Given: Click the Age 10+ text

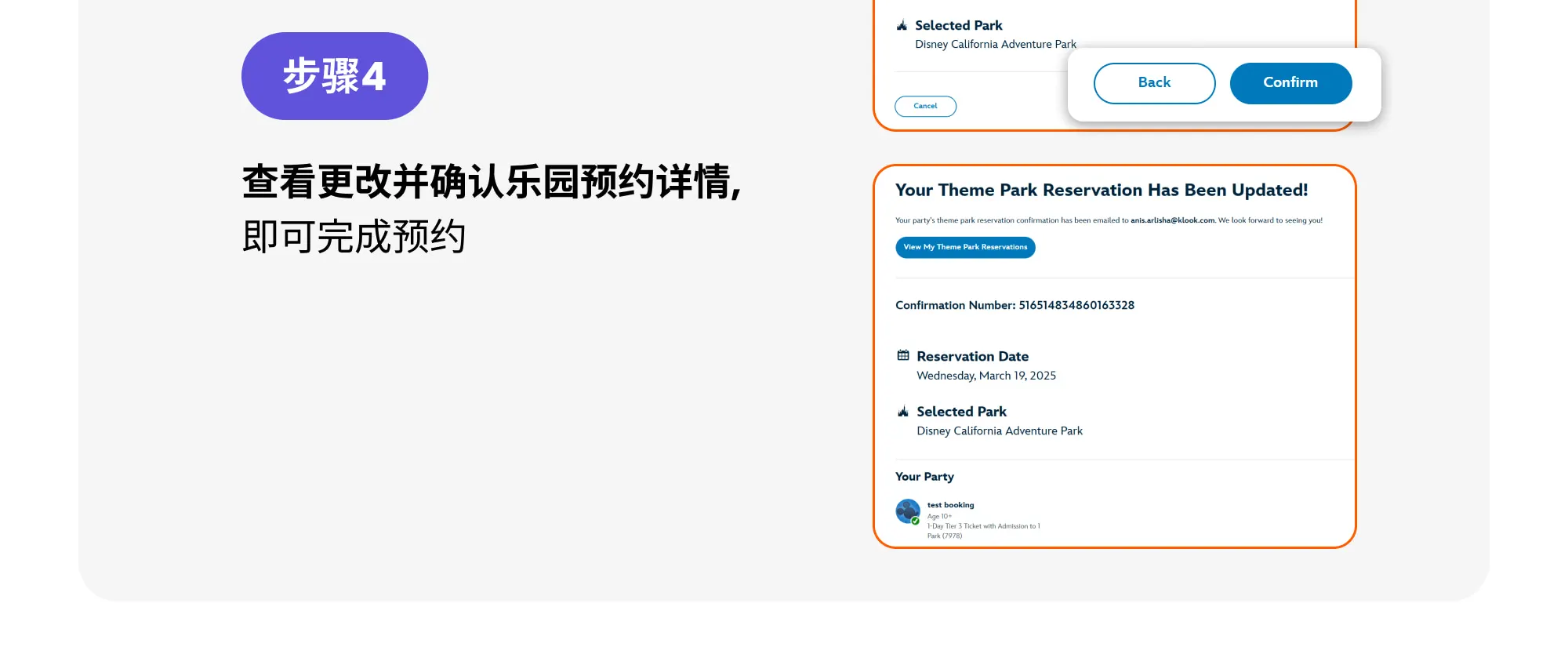Looking at the screenshot, I should click(x=939, y=516).
